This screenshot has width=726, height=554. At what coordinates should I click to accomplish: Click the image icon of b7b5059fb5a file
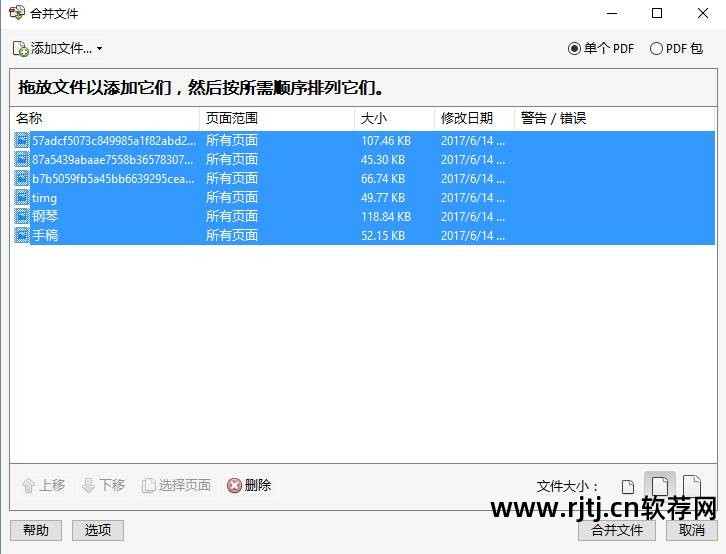(x=21, y=178)
